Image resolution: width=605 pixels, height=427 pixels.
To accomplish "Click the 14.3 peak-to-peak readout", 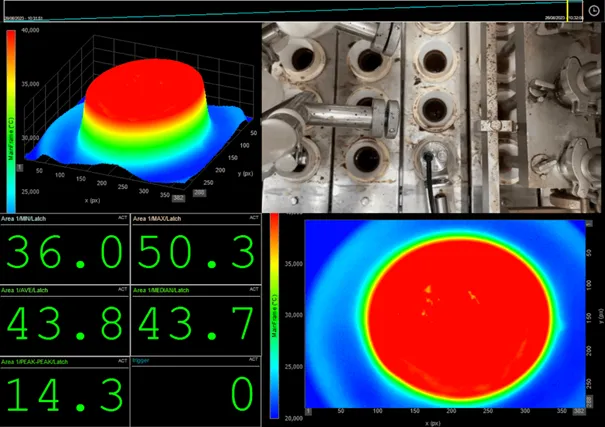I will tap(65, 394).
